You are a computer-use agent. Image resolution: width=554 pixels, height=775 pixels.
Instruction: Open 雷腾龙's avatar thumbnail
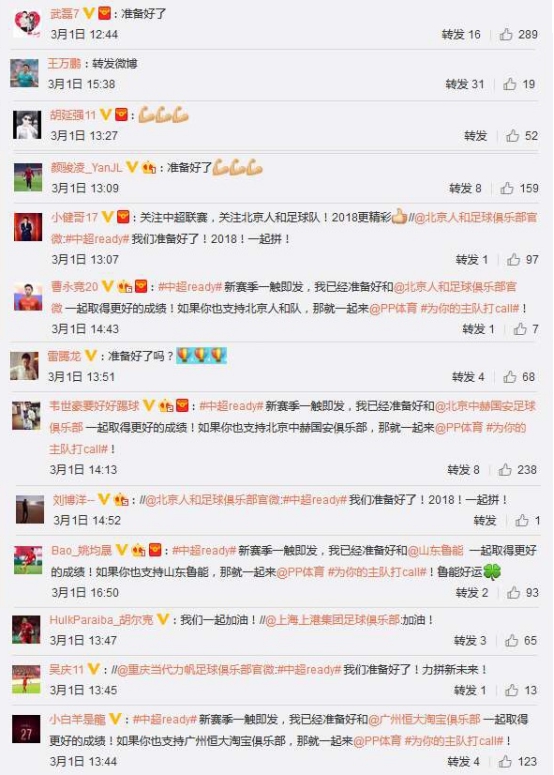tap(24, 366)
